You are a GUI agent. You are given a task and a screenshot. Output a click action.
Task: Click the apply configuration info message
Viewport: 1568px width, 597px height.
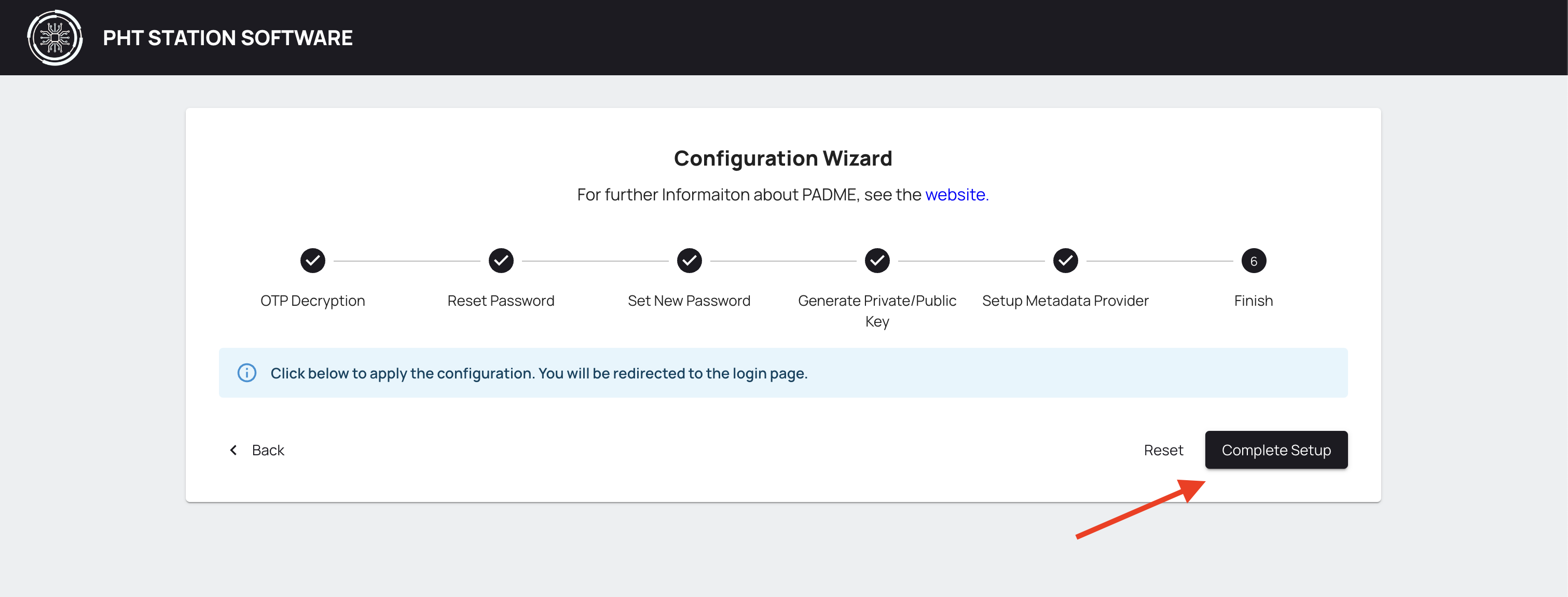[539, 373]
